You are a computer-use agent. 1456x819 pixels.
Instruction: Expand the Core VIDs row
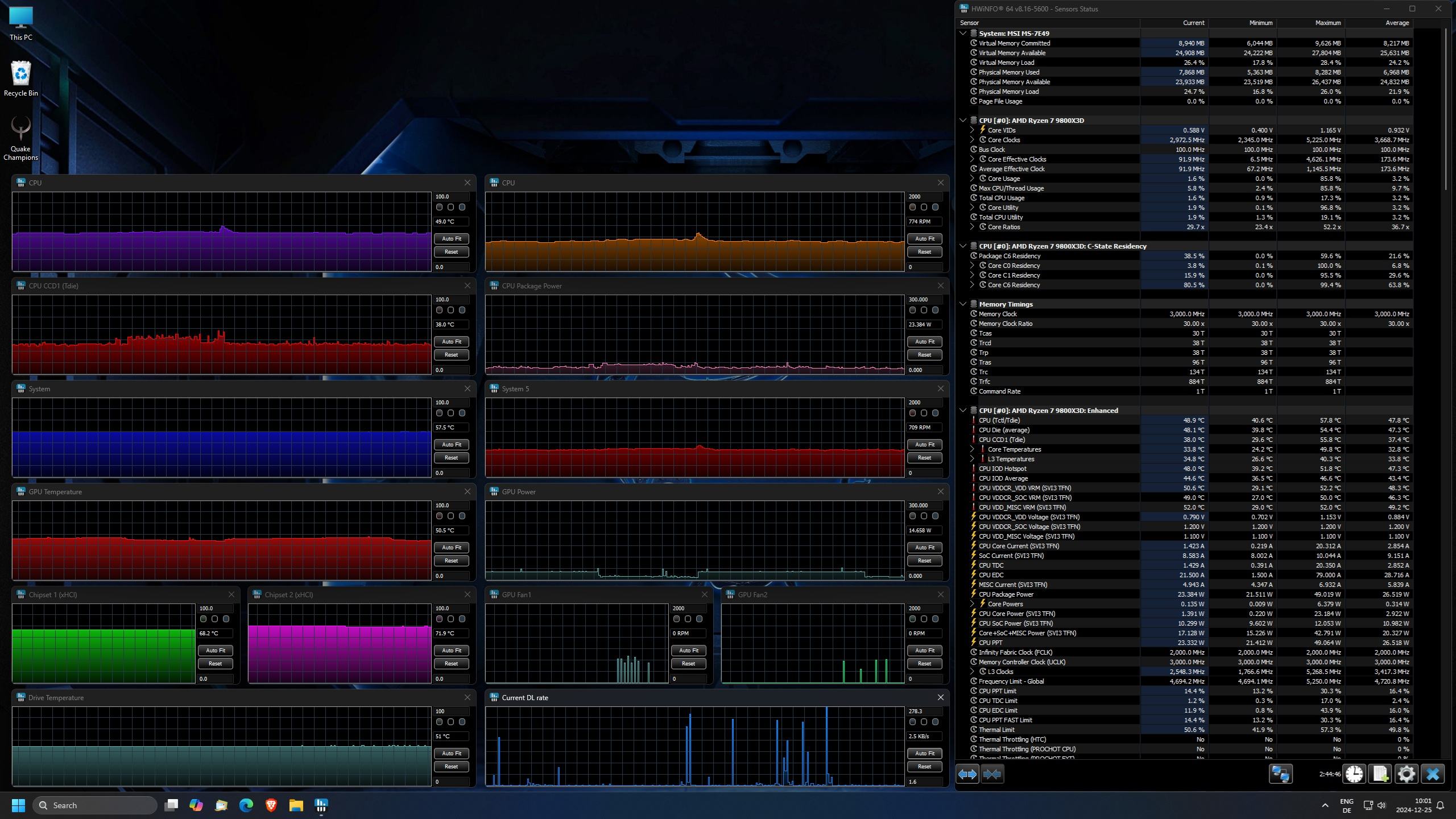point(972,130)
